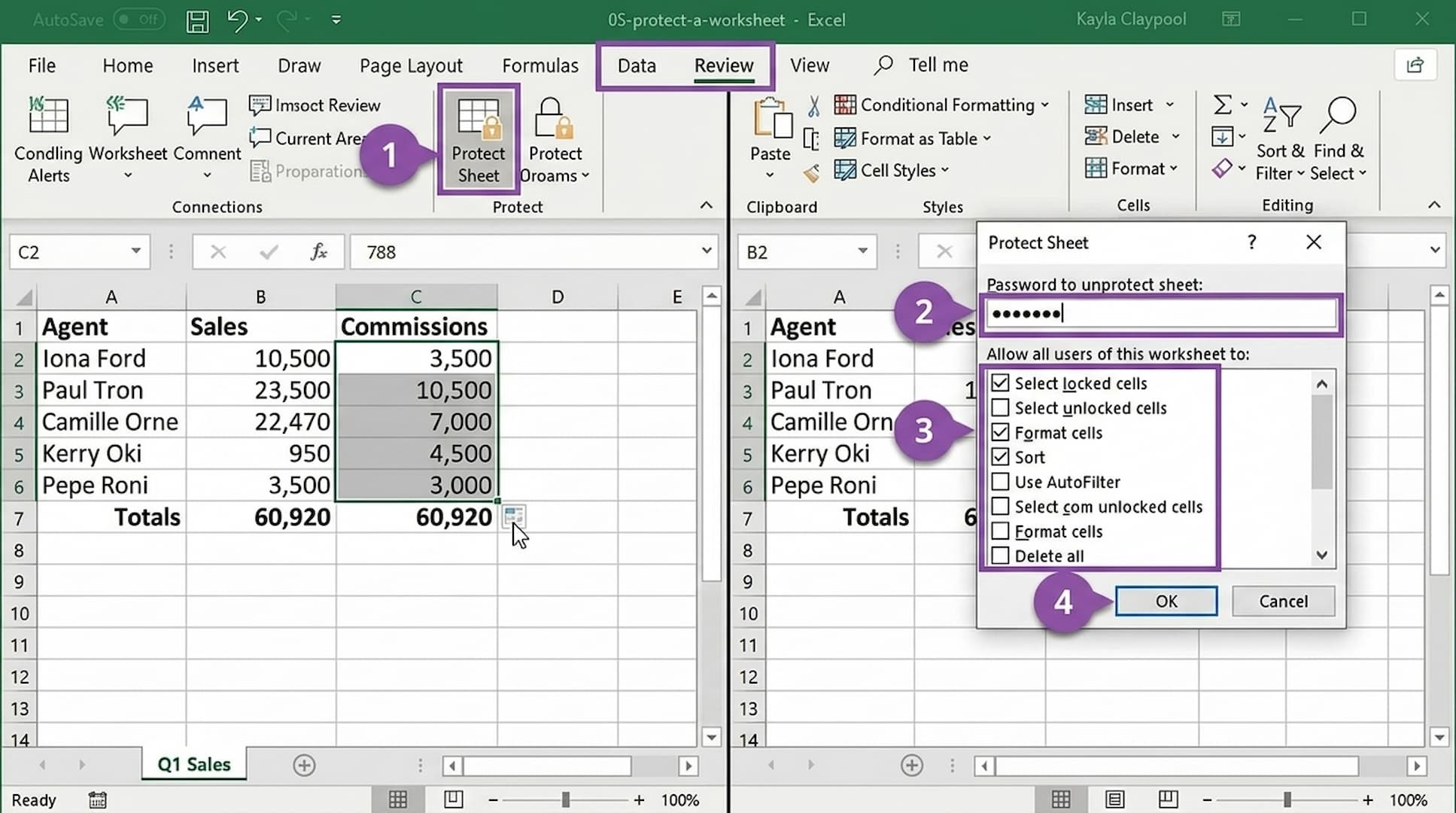Open the File tab

[42, 65]
